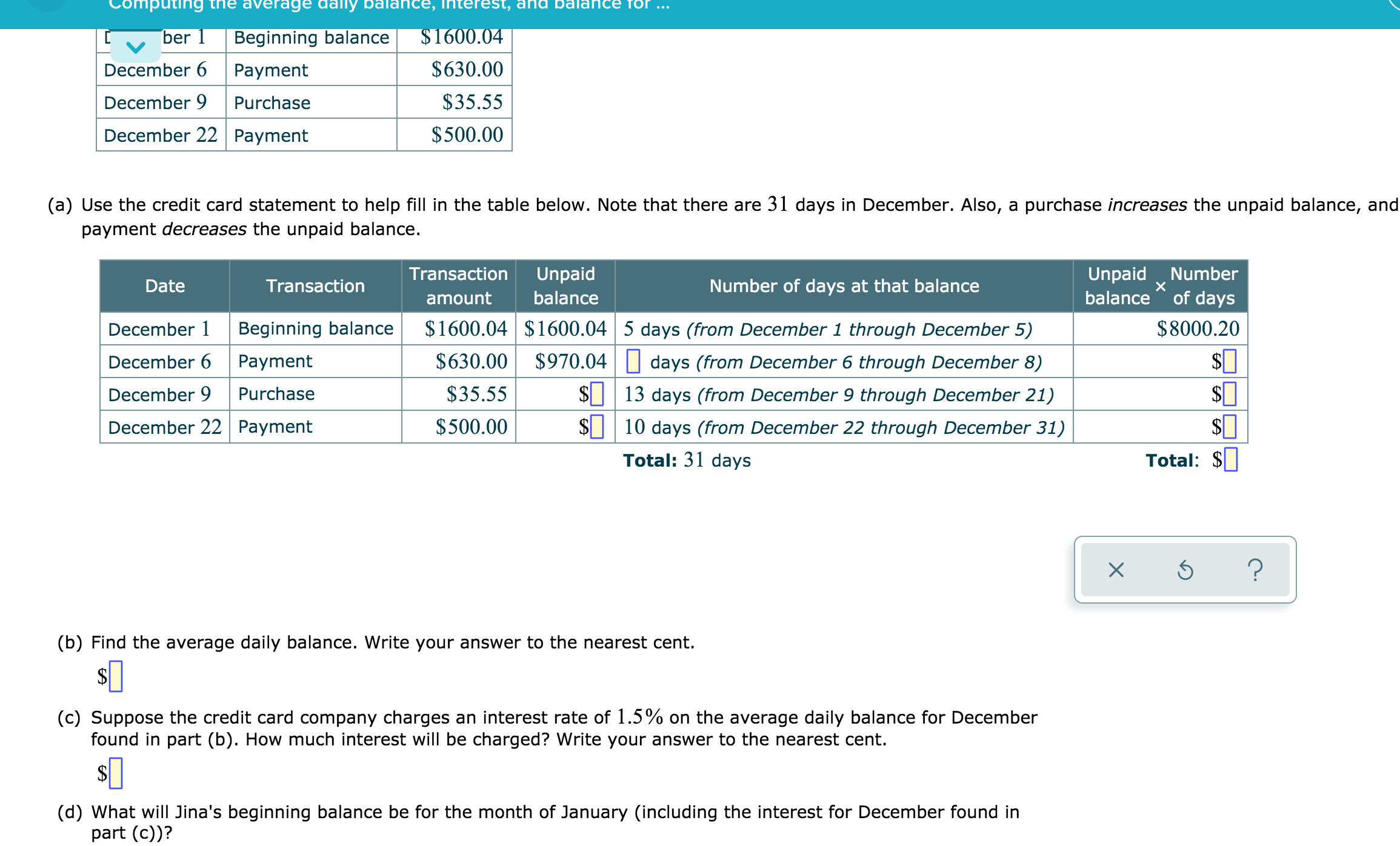
Task: Click the clear X icon in answer toolbar
Action: [x=1116, y=570]
